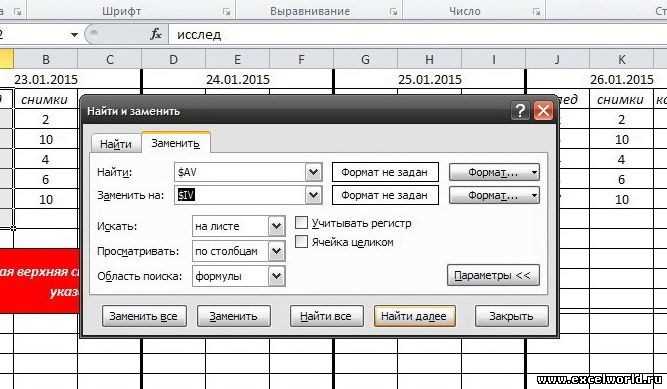Image resolution: width=667 pixels, height=389 pixels.
Task: Select column G header
Action: (x=365, y=59)
